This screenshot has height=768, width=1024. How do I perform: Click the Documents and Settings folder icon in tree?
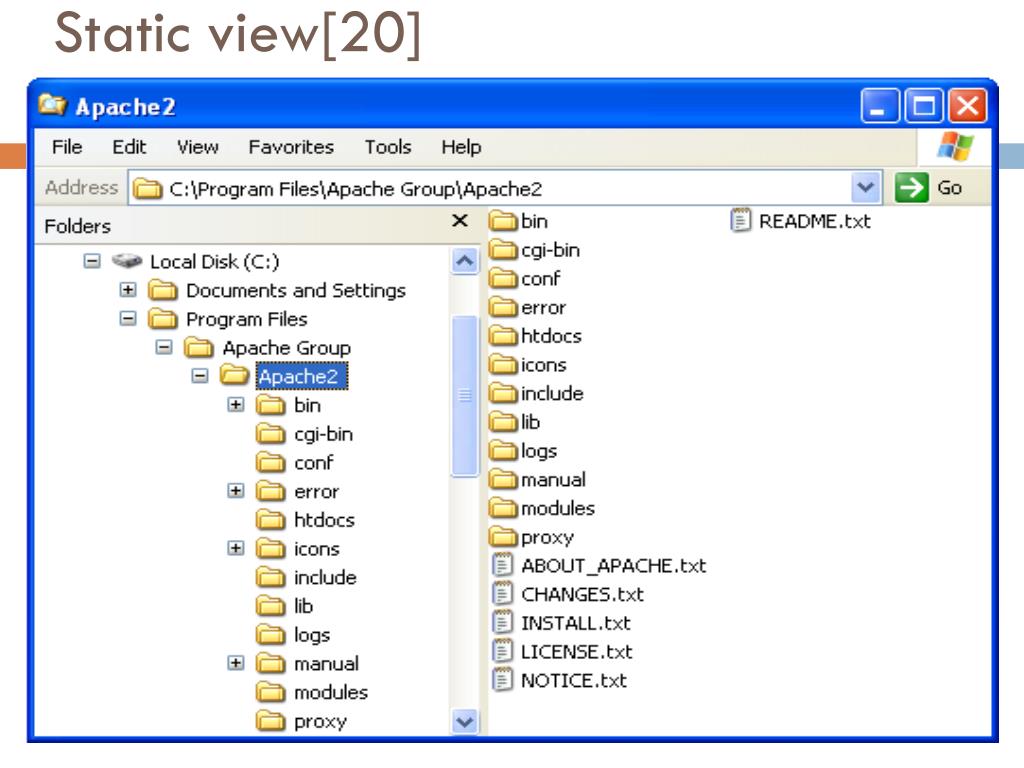point(163,291)
